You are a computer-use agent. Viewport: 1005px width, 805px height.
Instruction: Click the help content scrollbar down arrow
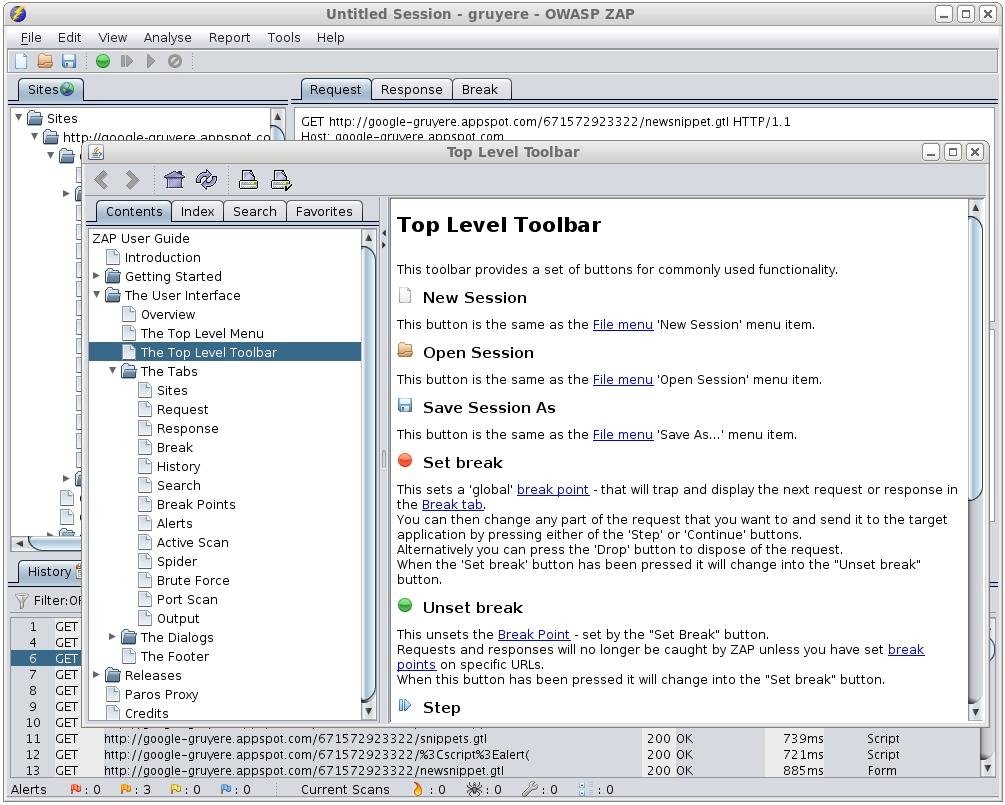975,711
